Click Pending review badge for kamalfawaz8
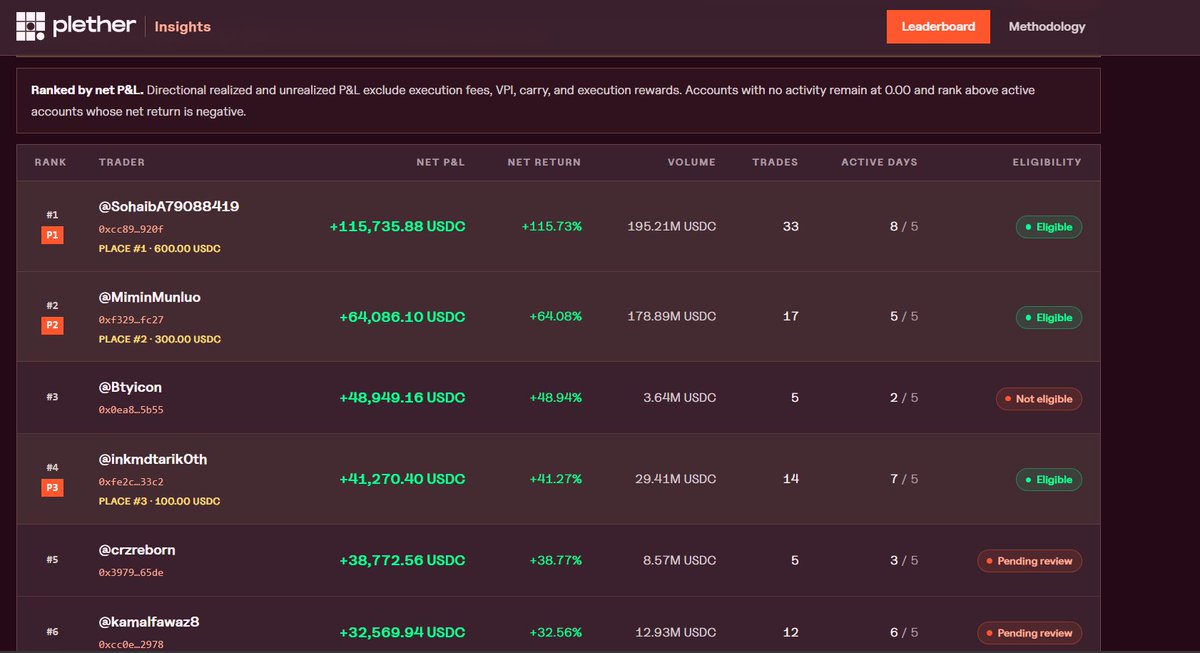This screenshot has height=653, width=1200. tap(1030, 633)
